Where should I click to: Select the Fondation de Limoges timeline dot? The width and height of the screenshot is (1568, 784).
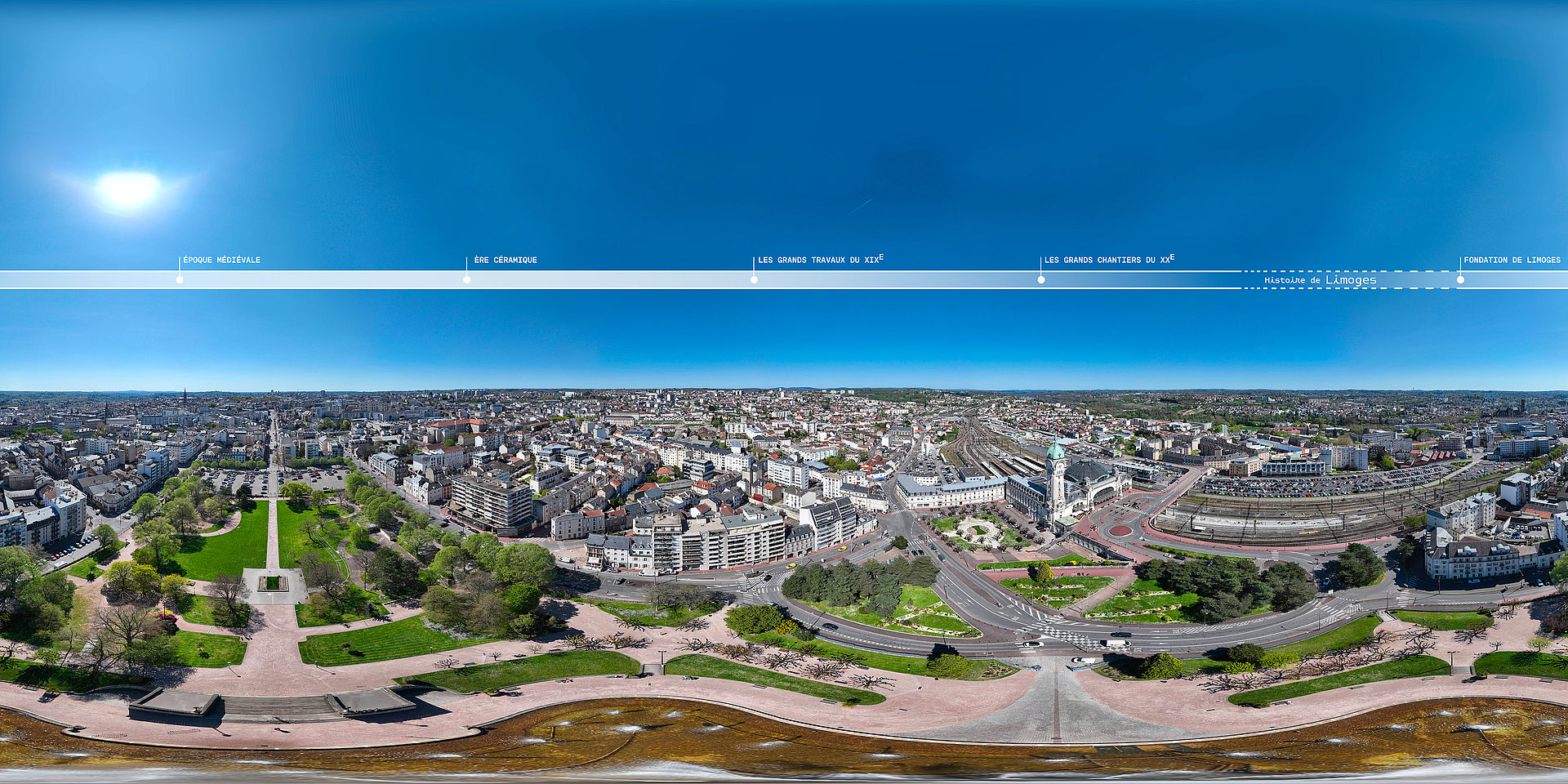[1460, 280]
